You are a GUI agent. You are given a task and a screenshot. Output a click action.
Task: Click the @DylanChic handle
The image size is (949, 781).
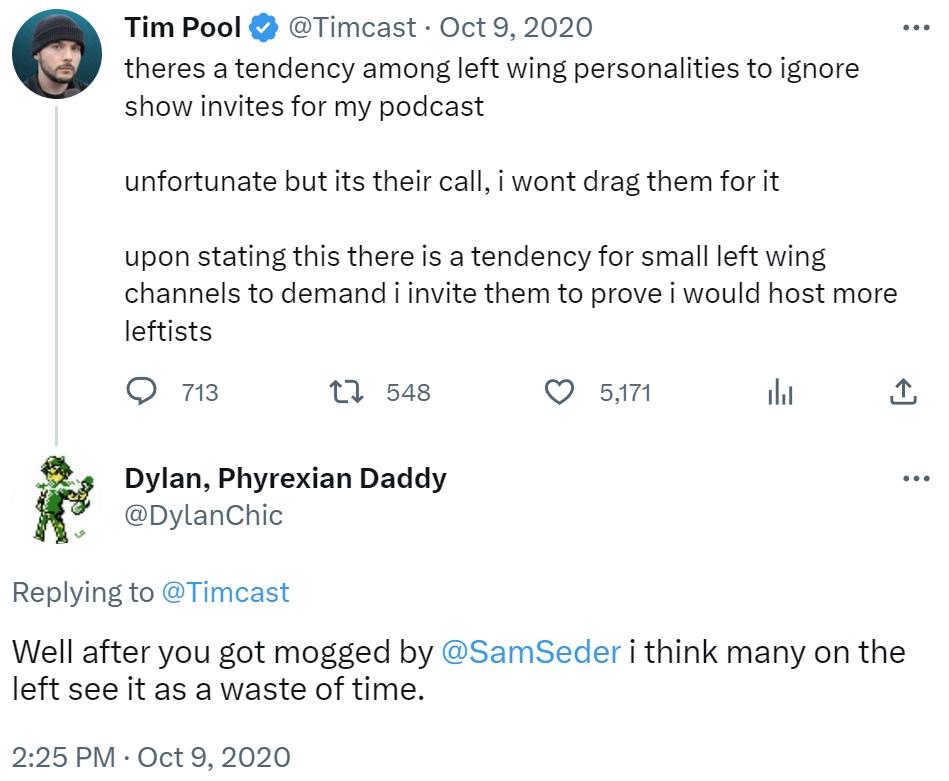click(204, 515)
